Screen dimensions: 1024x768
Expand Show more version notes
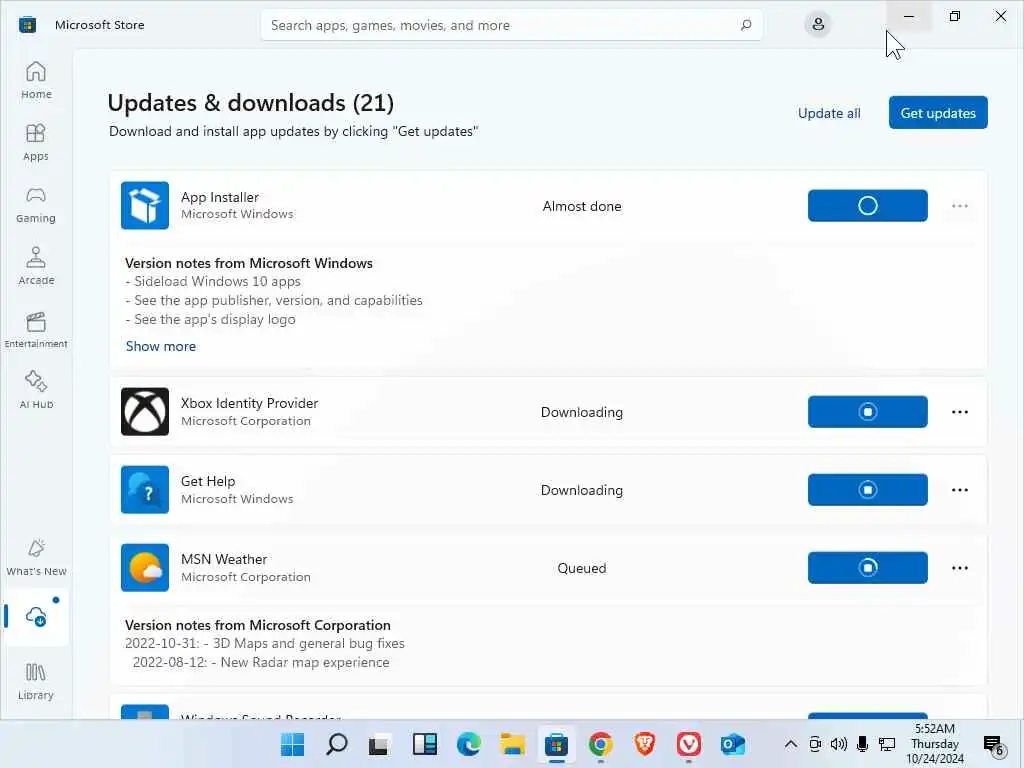tap(161, 346)
